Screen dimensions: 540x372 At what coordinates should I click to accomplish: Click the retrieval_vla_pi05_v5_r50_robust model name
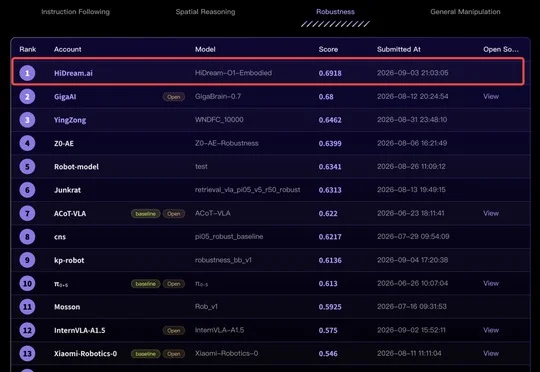[247, 190]
